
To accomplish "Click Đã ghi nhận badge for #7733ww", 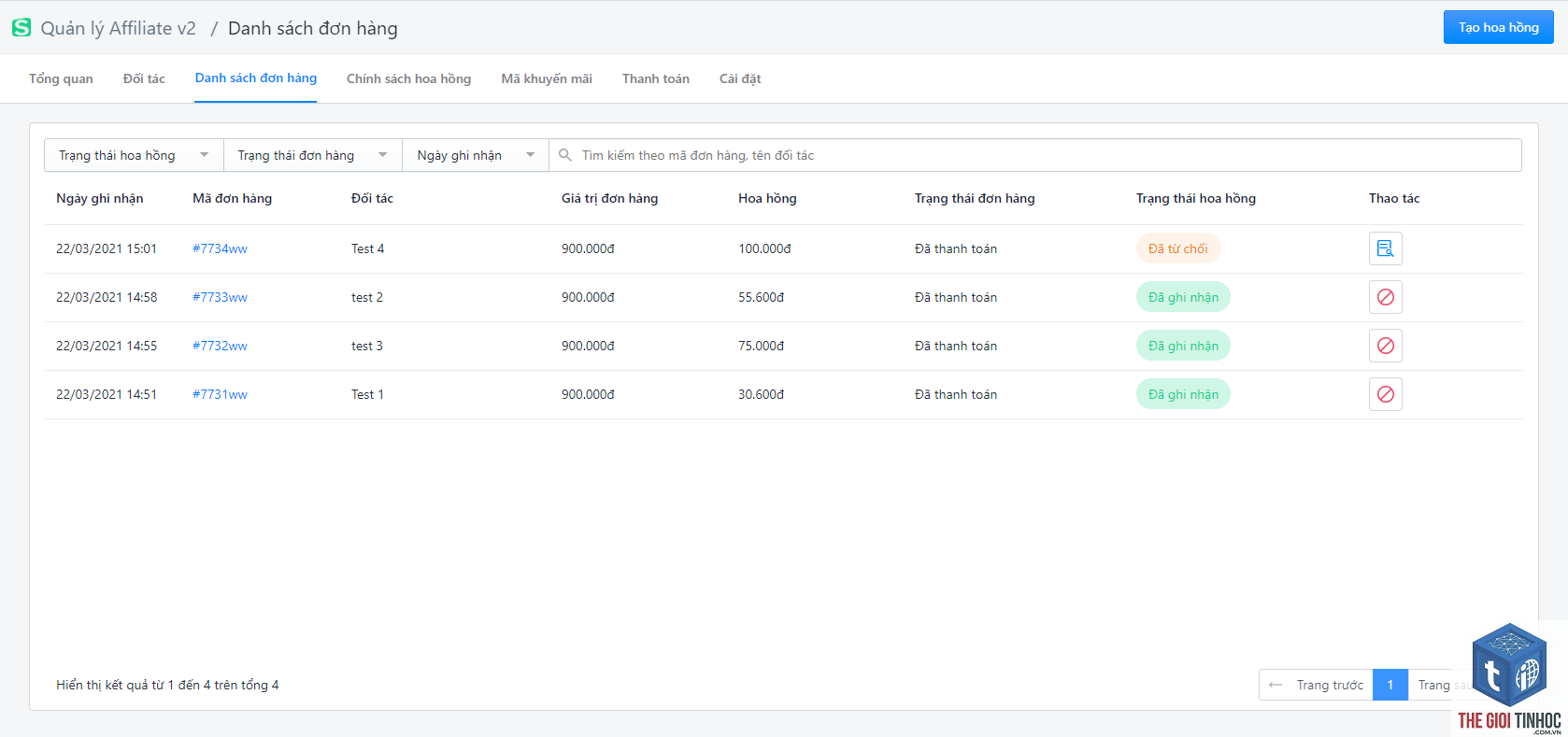I will pos(1183,297).
